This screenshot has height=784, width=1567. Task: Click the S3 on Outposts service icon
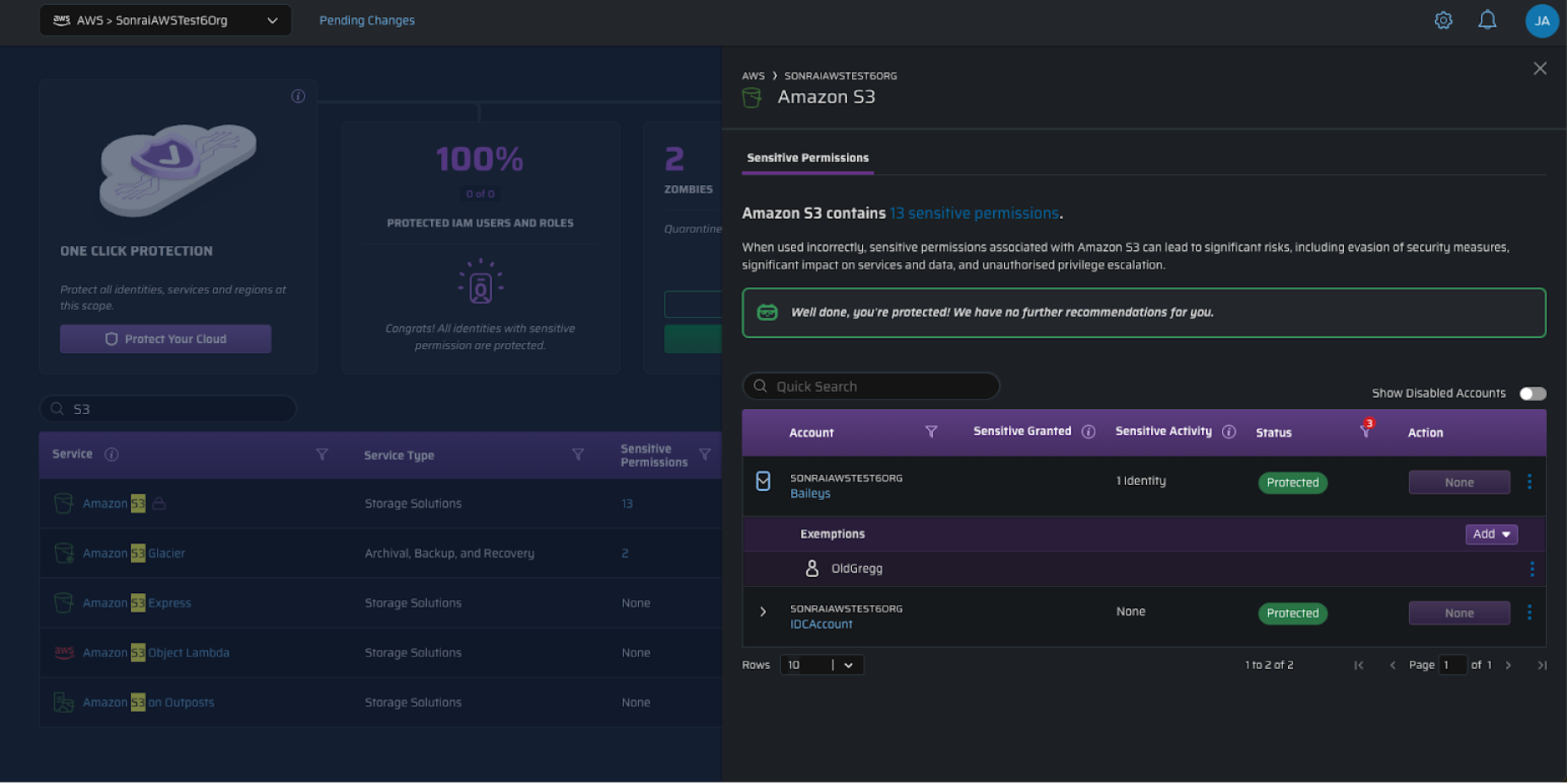pos(63,702)
